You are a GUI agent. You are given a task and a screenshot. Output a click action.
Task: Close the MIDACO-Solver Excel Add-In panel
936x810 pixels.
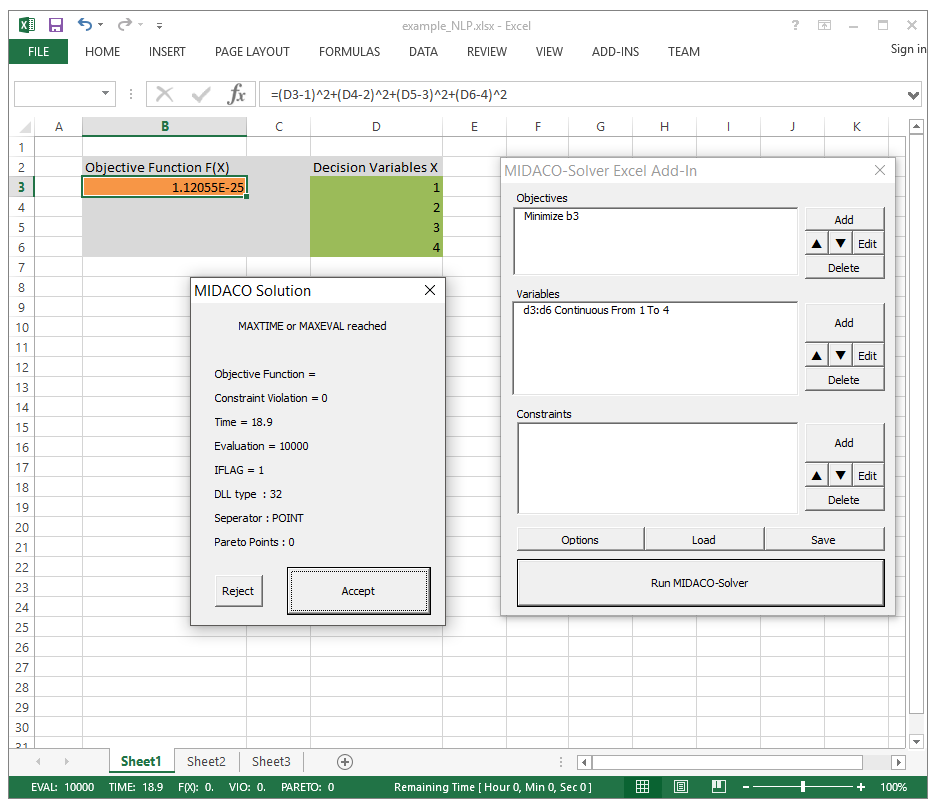[879, 170]
